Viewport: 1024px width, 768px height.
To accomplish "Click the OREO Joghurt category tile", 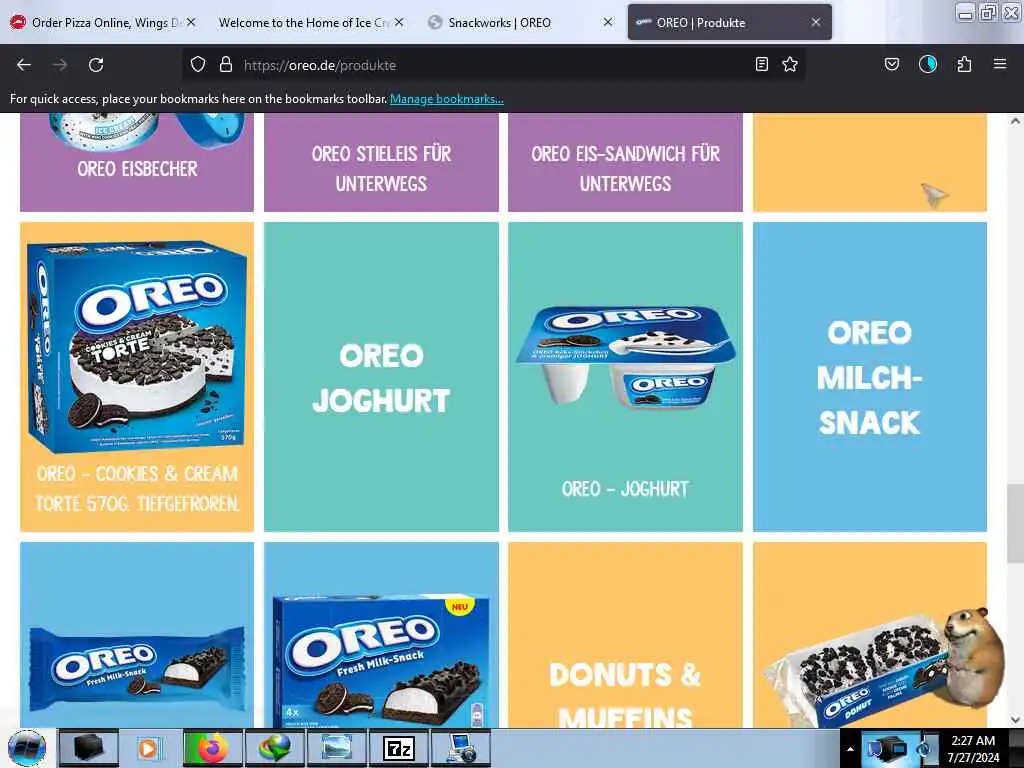I will [381, 377].
